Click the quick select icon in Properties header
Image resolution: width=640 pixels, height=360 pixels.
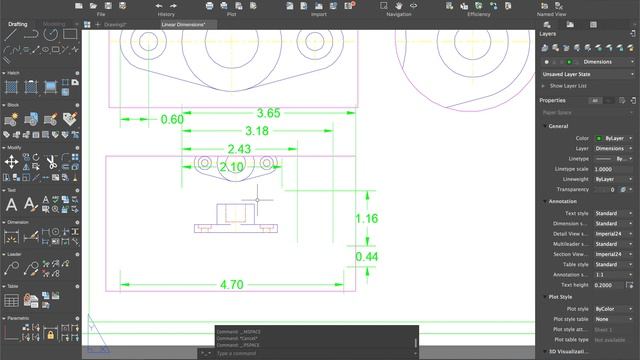click(622, 100)
